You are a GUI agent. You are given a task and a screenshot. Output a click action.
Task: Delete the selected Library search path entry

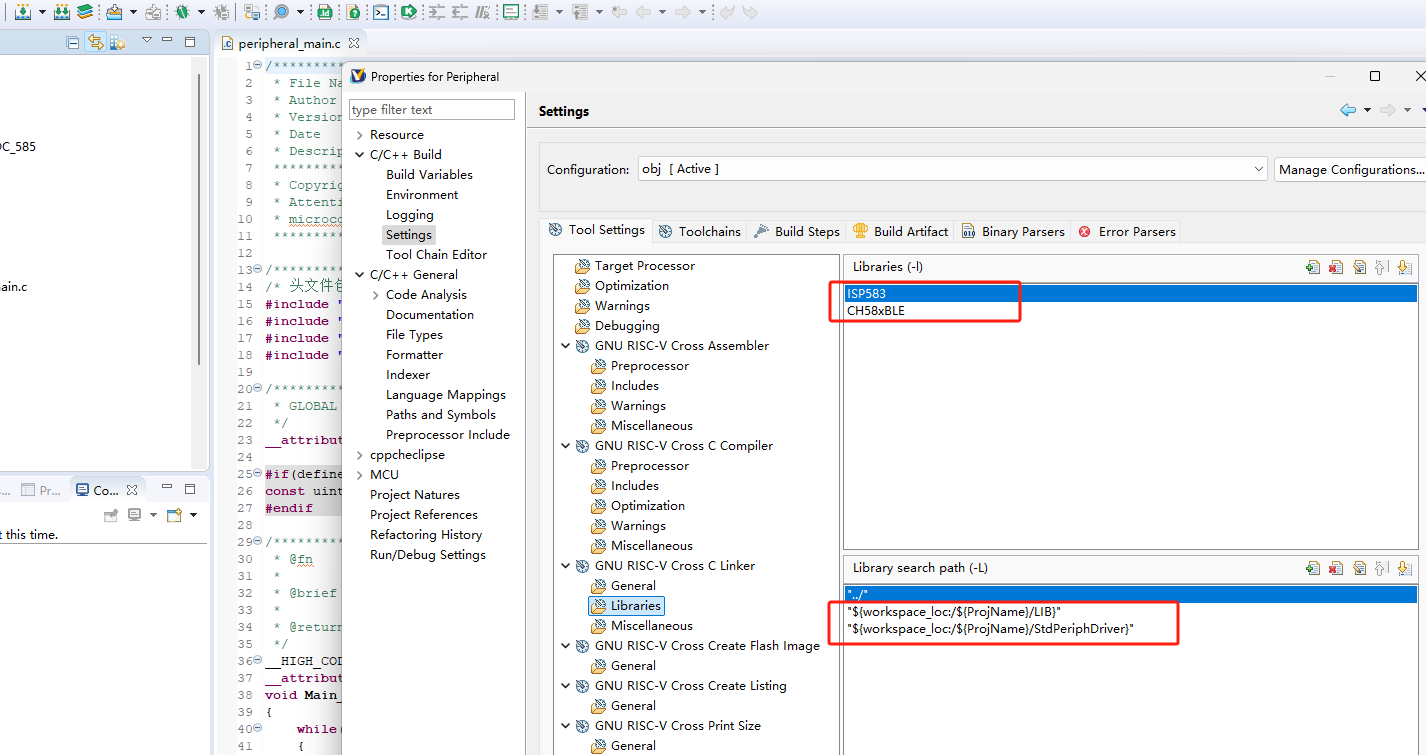[1336, 568]
